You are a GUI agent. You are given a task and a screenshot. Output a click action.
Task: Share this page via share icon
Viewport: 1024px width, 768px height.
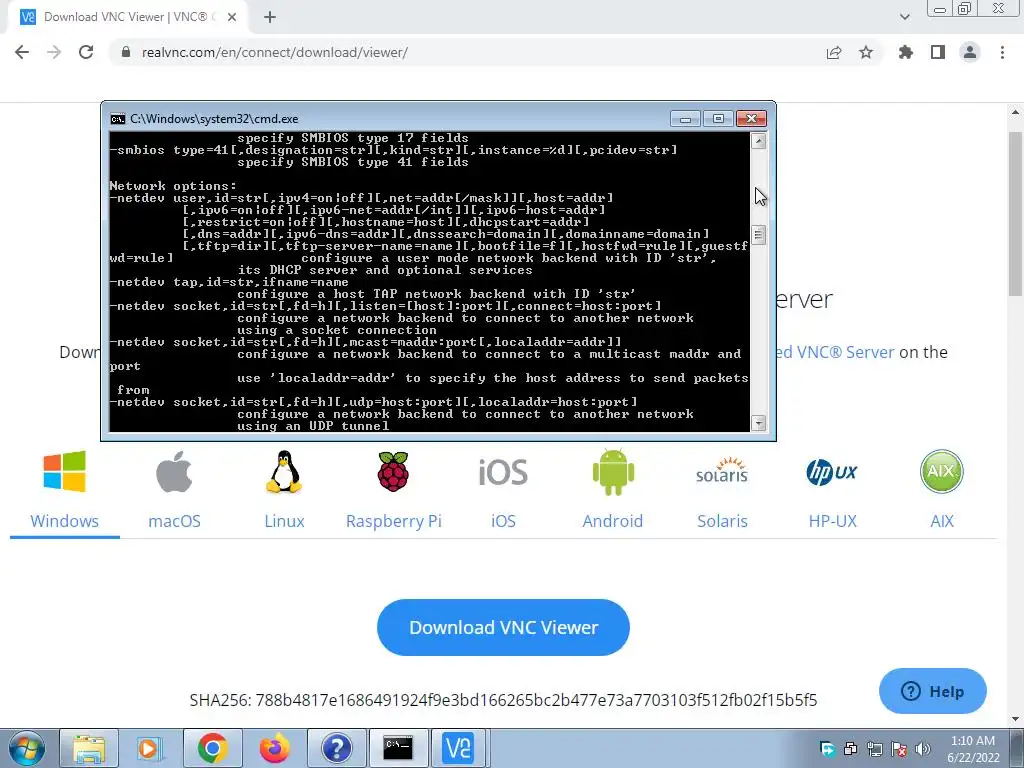[x=834, y=52]
